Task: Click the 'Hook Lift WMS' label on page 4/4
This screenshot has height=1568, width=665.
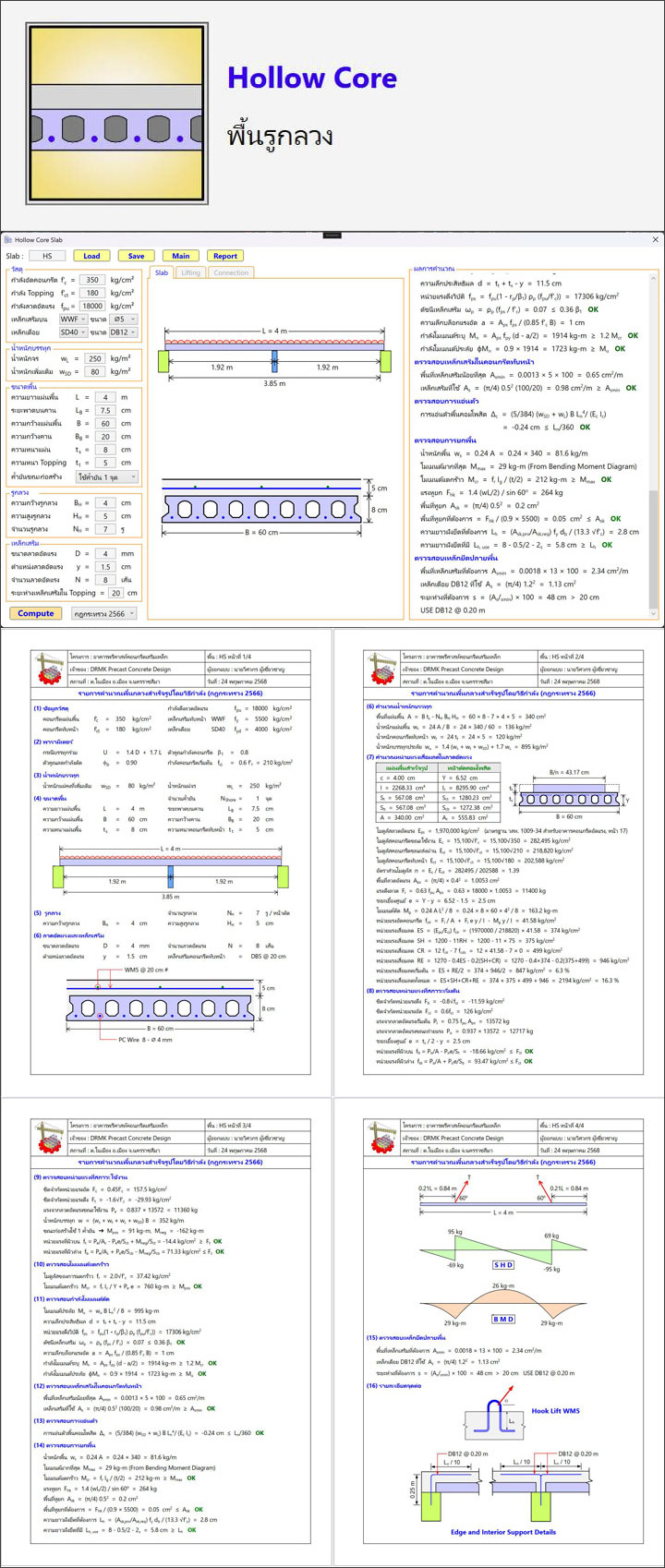Action: [x=556, y=1411]
